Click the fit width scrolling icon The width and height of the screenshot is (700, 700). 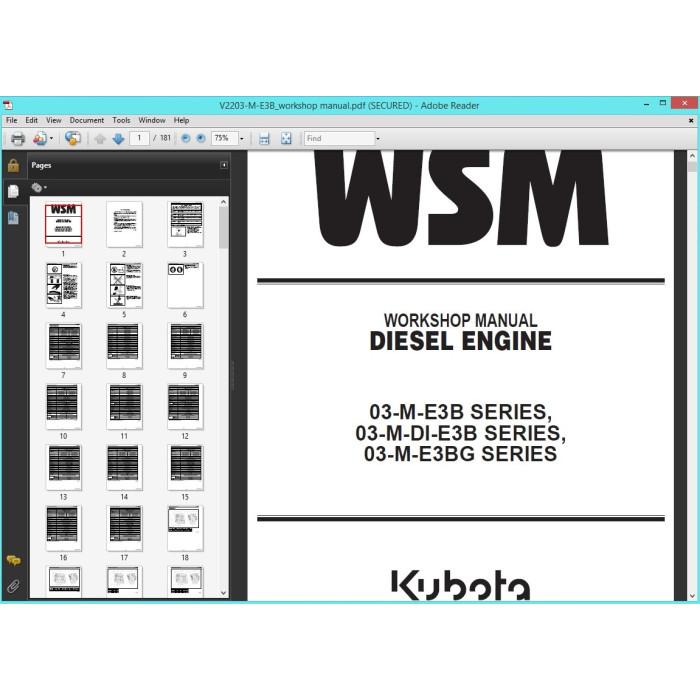pyautogui.click(x=264, y=139)
